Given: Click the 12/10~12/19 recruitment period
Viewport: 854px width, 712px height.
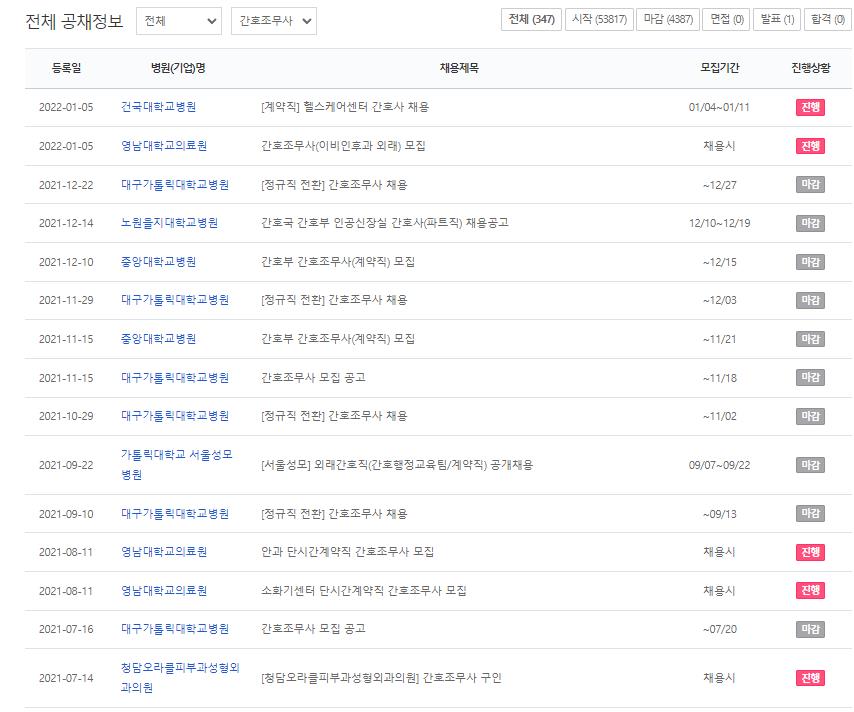Looking at the screenshot, I should tap(719, 223).
